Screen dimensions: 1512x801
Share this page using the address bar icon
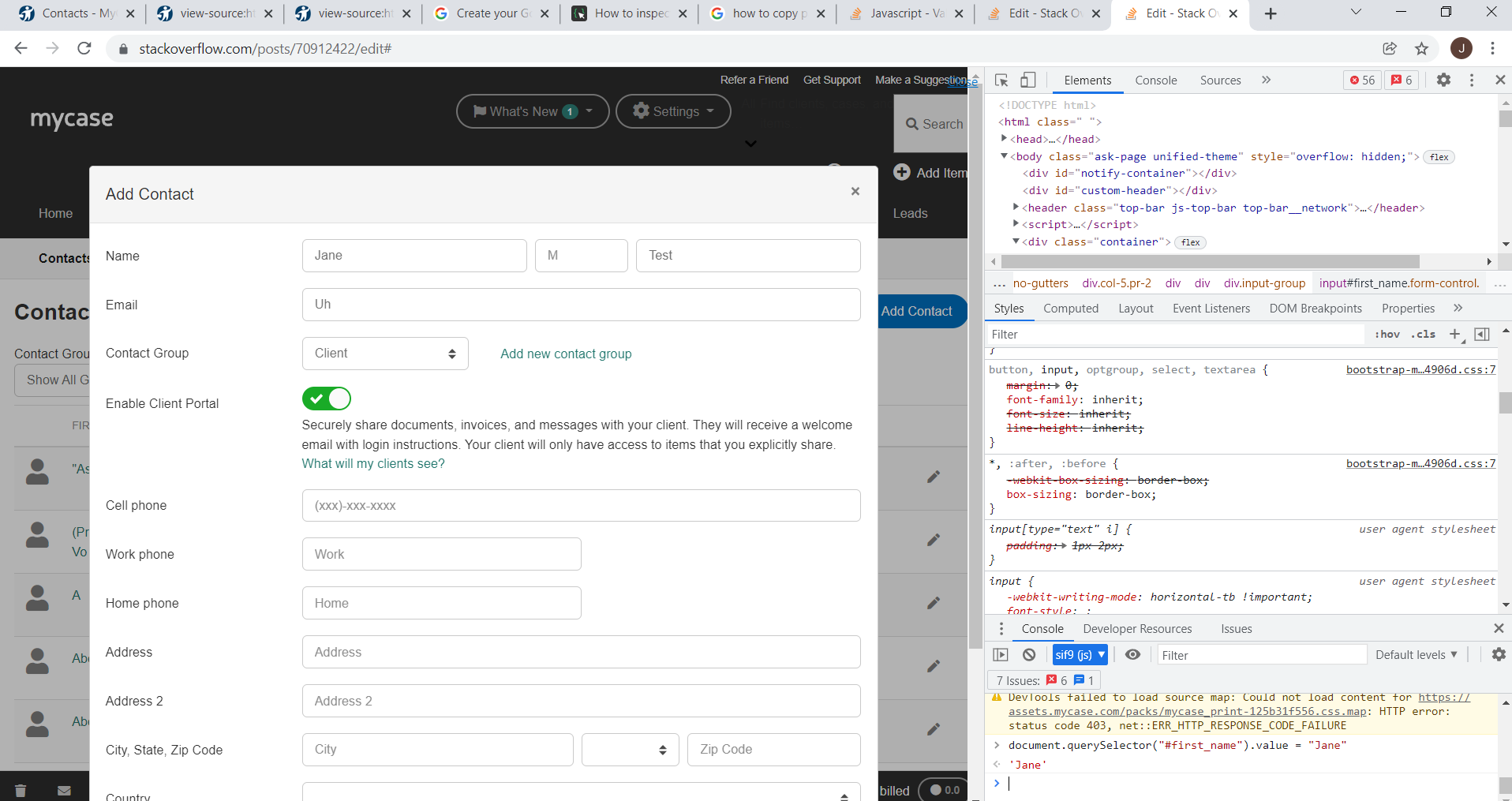[1390, 48]
